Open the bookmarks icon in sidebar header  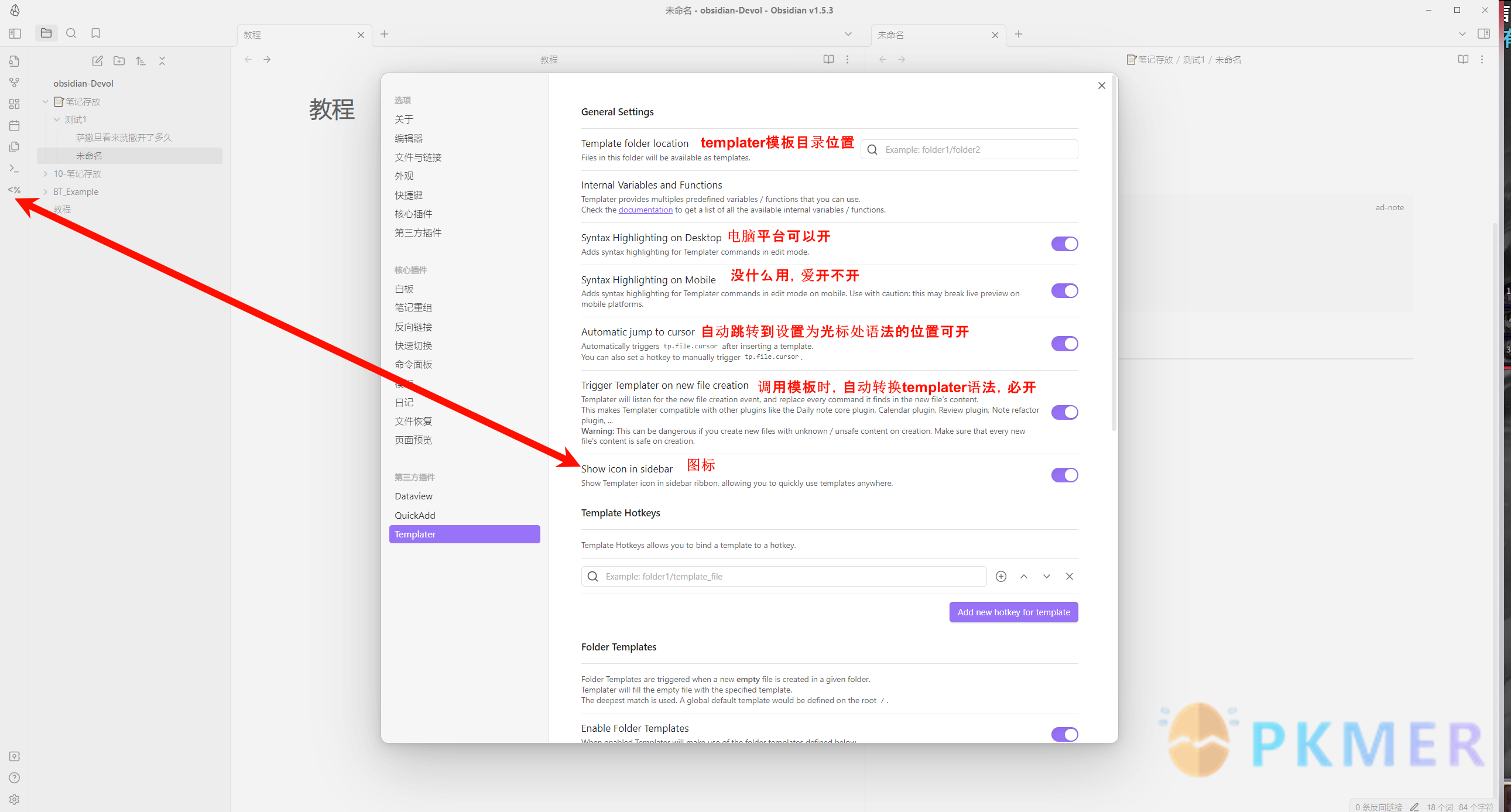point(95,33)
